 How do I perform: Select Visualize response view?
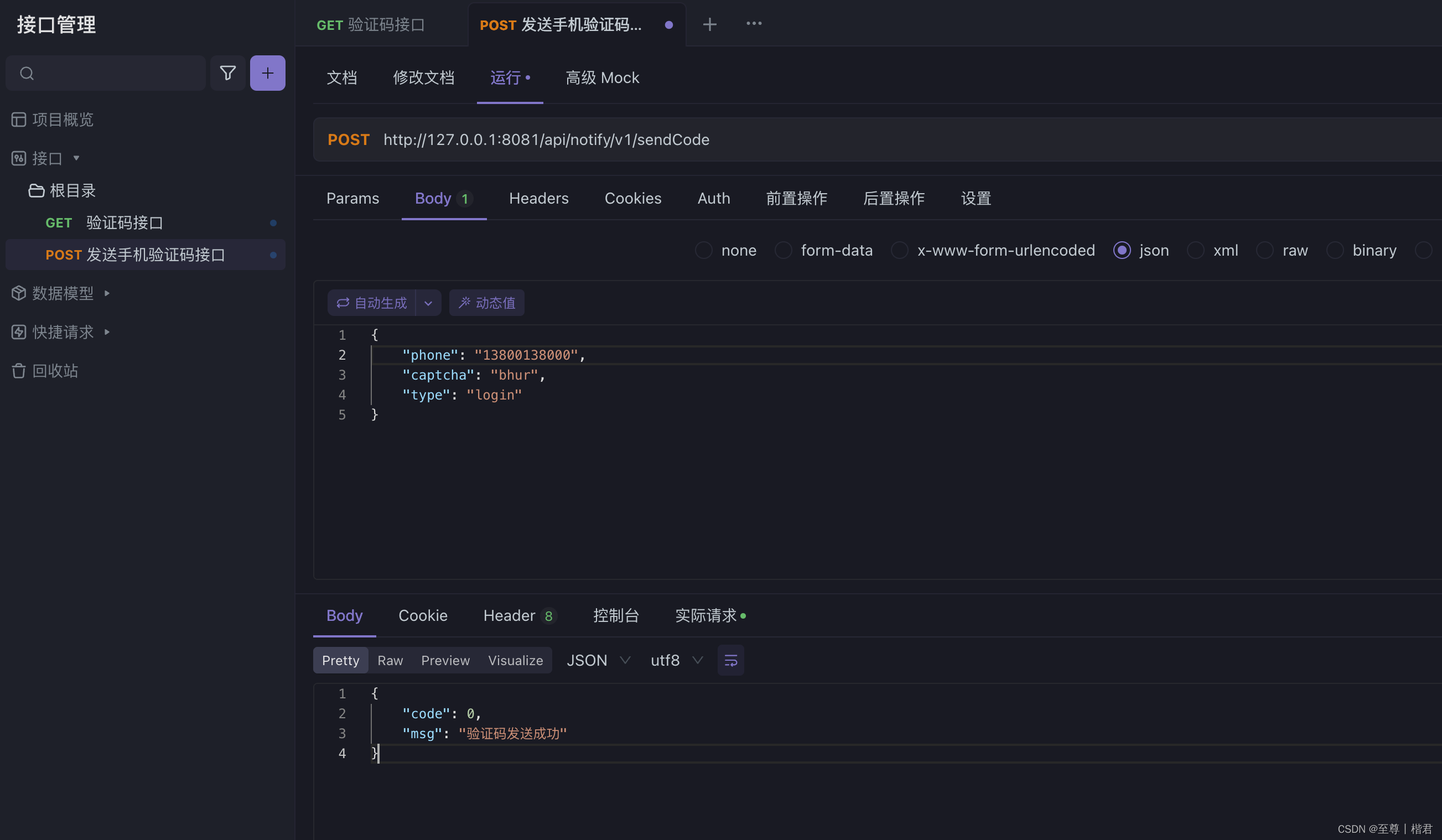point(515,660)
